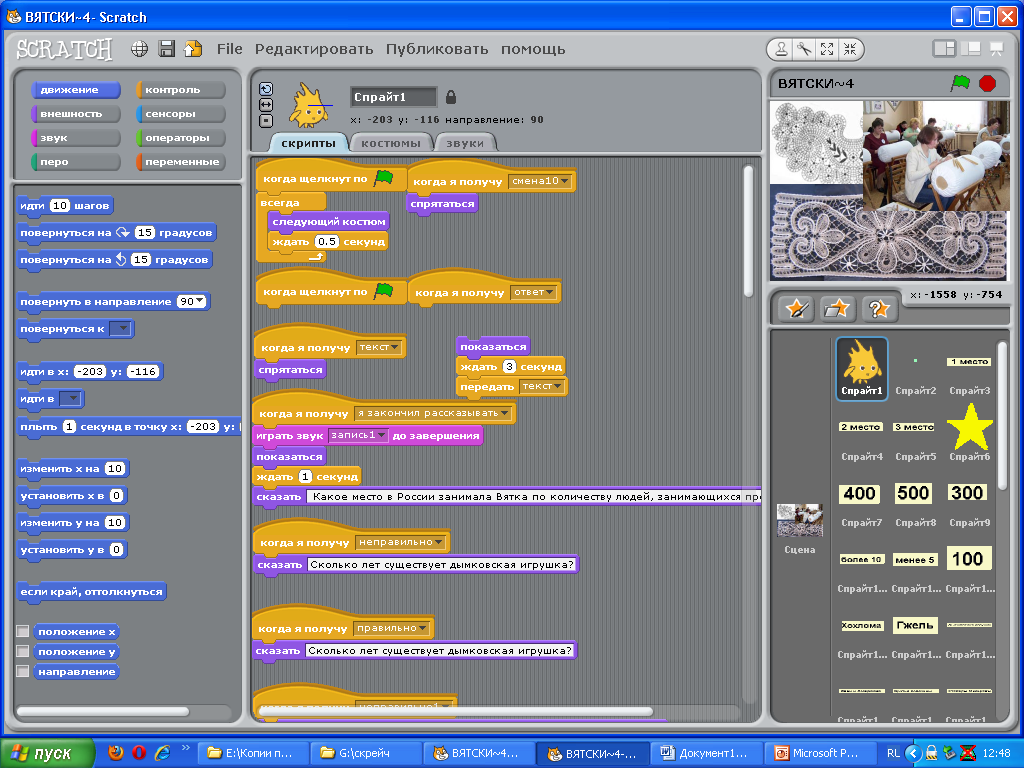The width and height of the screenshot is (1024, 768).
Task: Choose new sprite from file
Action: [x=837, y=308]
